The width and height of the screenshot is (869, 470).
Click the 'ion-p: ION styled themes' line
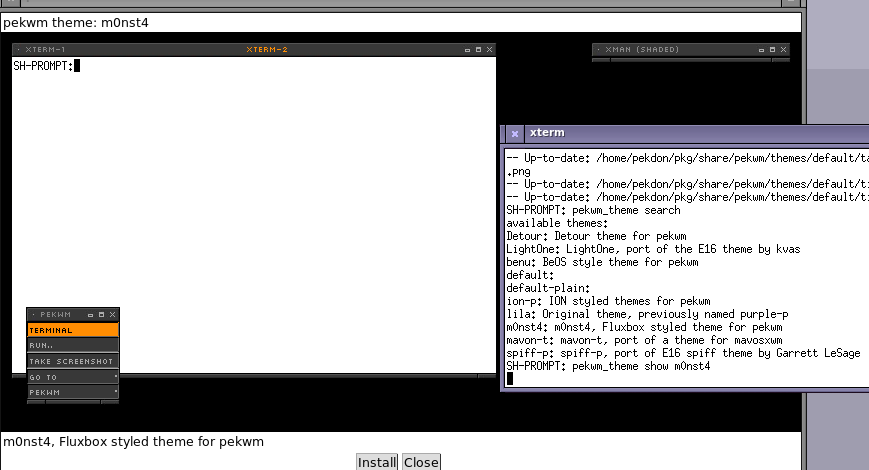608,302
